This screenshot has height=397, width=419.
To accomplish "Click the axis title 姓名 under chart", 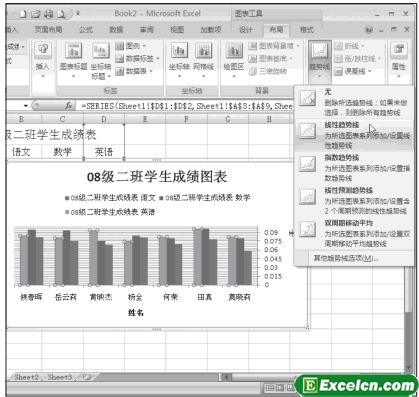I will (136, 312).
